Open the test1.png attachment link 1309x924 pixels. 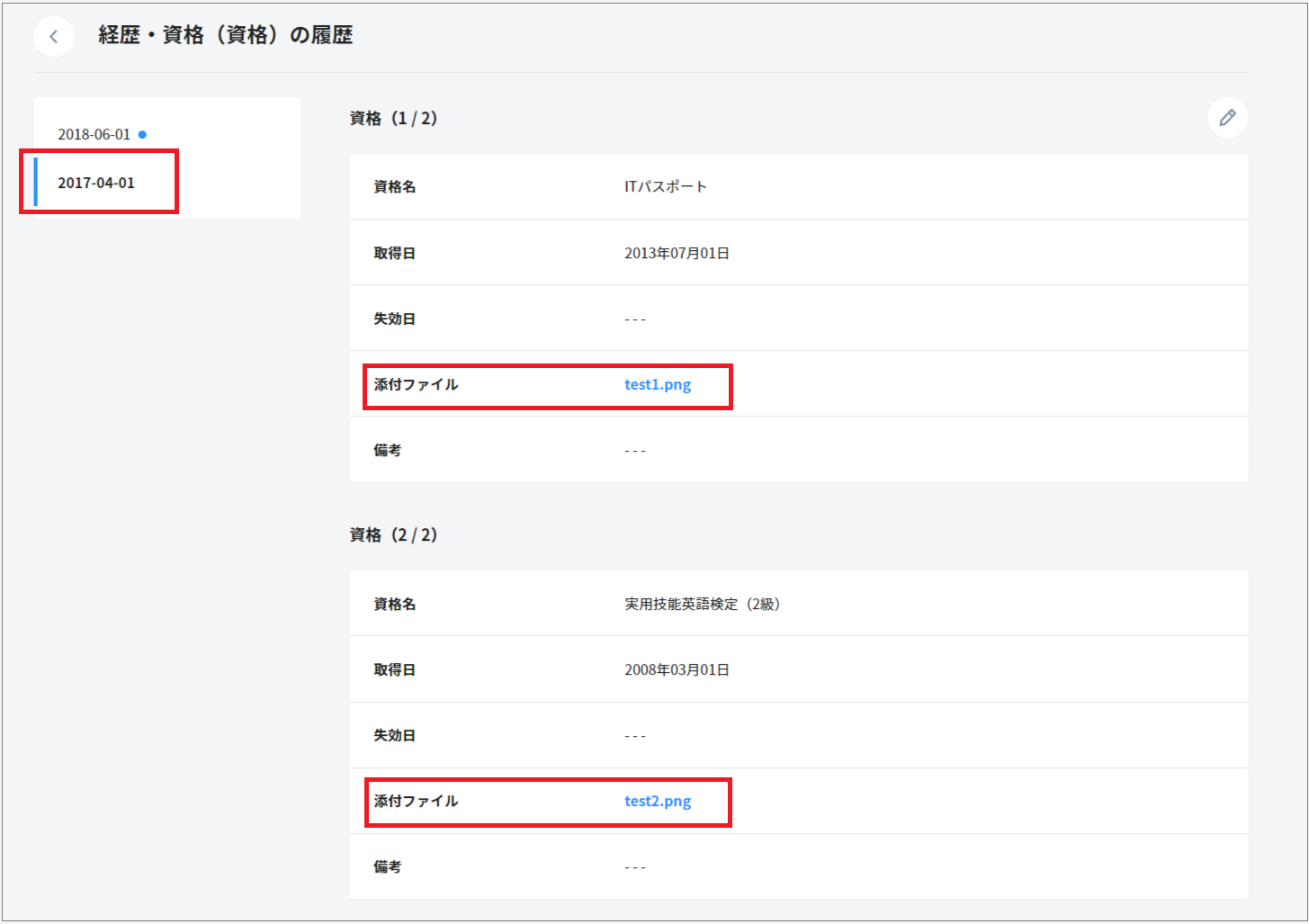click(658, 385)
